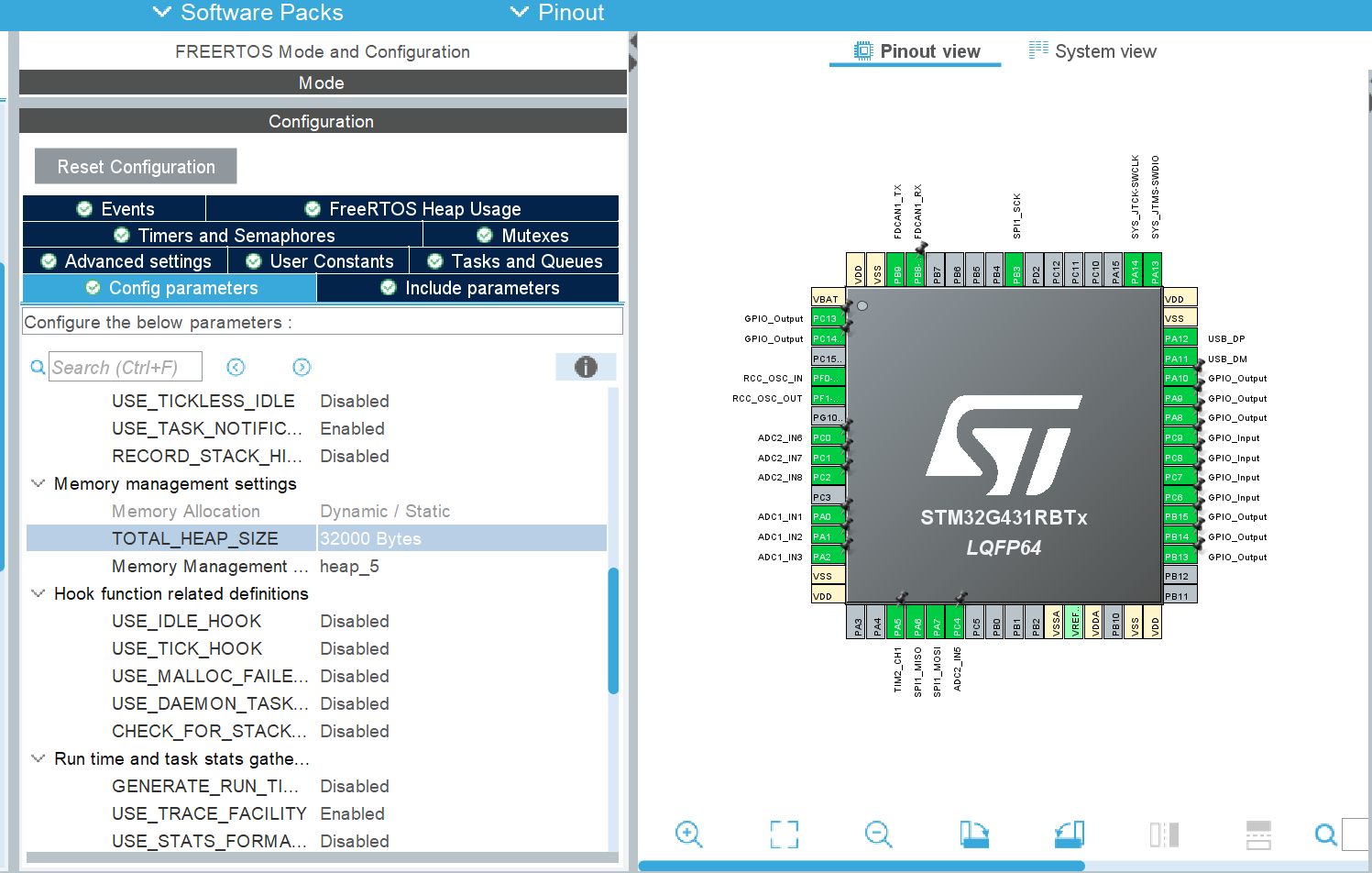This screenshot has width=1372, height=873.
Task: Select the PA14 SWCLK pin
Action: coord(1135,270)
